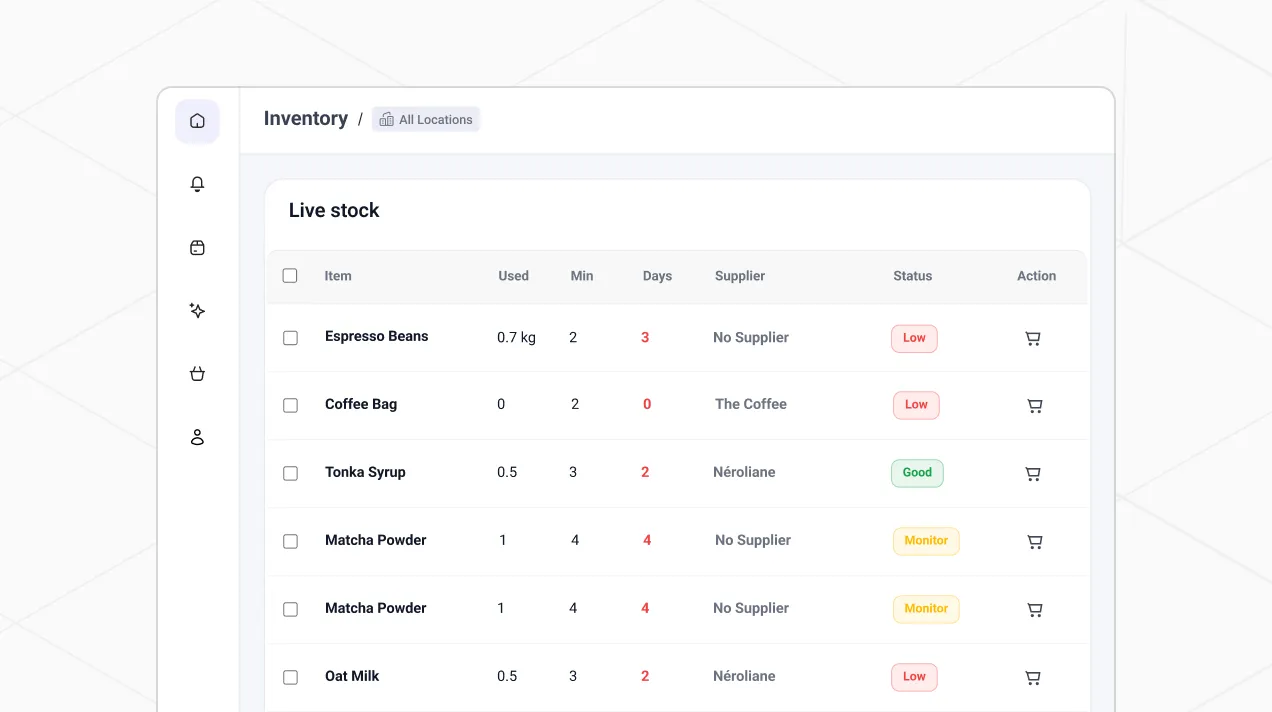Image resolution: width=1272 pixels, height=712 pixels.
Task: Check the Oat Milk row checkbox
Action: pyautogui.click(x=290, y=677)
